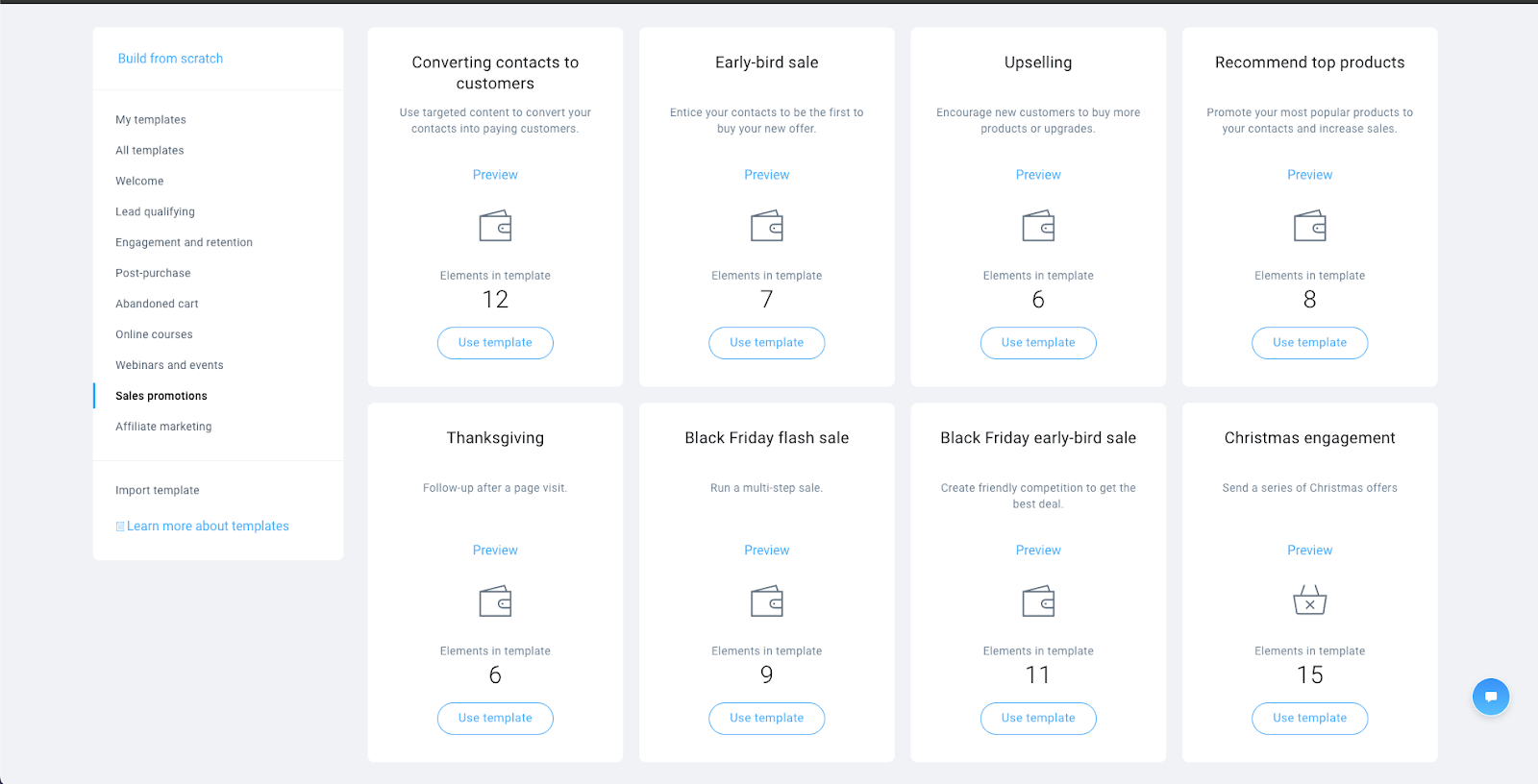The image size is (1538, 784).
Task: Click the basket icon on Christmas engagement card
Action: [1309, 600]
